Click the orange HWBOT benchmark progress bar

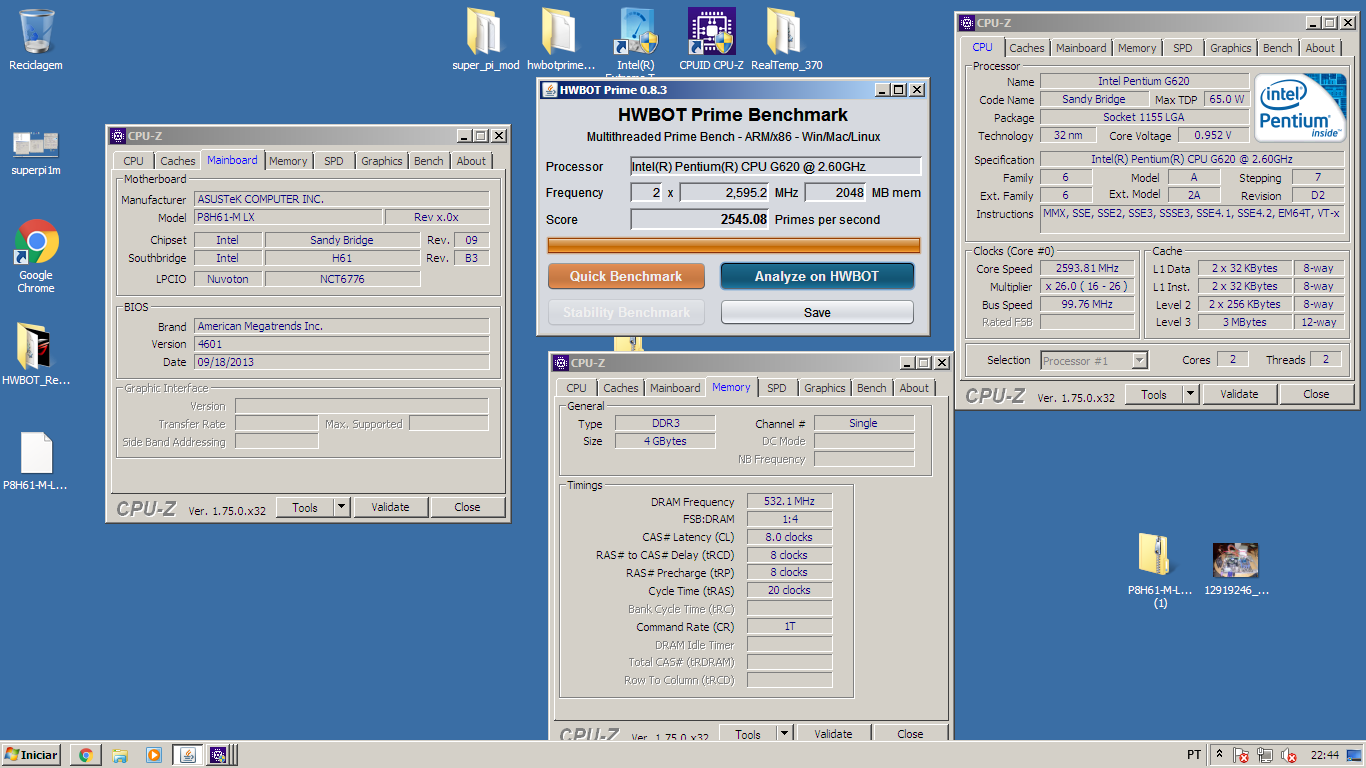734,245
